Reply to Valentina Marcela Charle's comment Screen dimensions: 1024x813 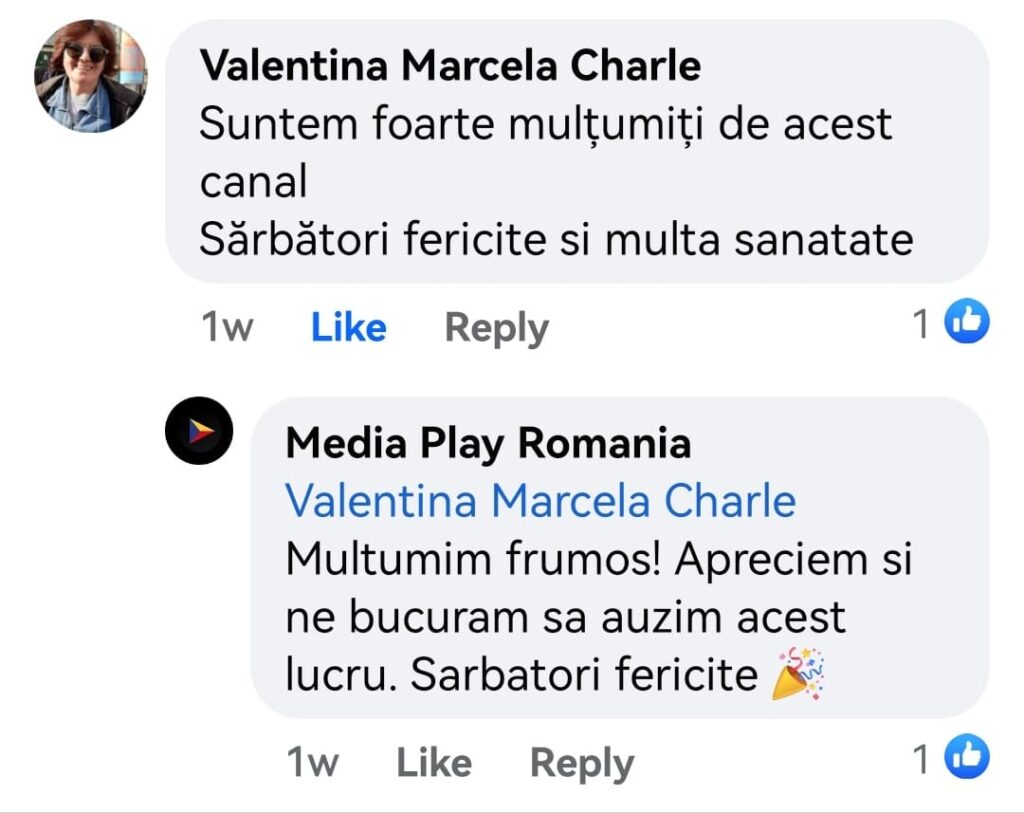pos(496,327)
